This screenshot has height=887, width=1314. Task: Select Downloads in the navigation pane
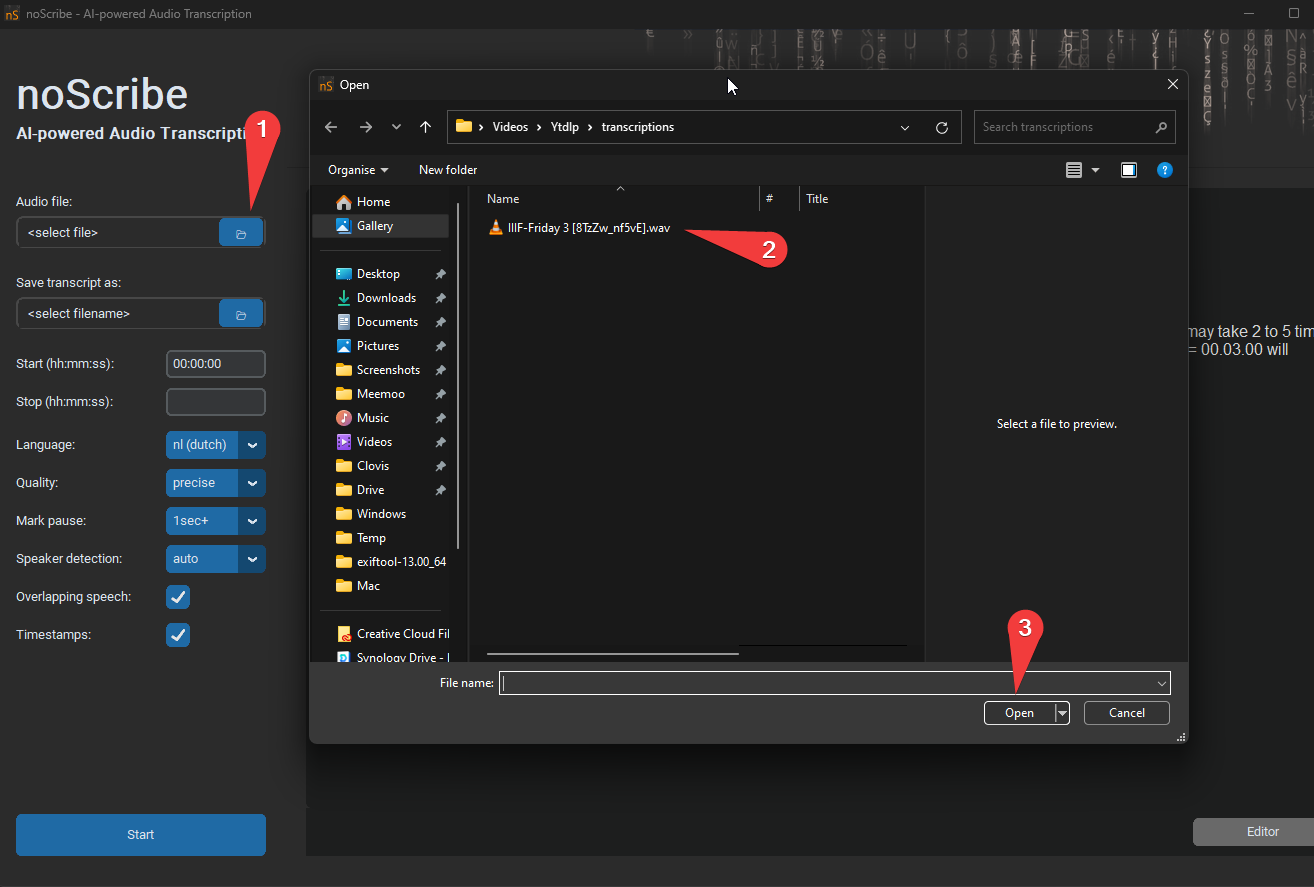(386, 298)
